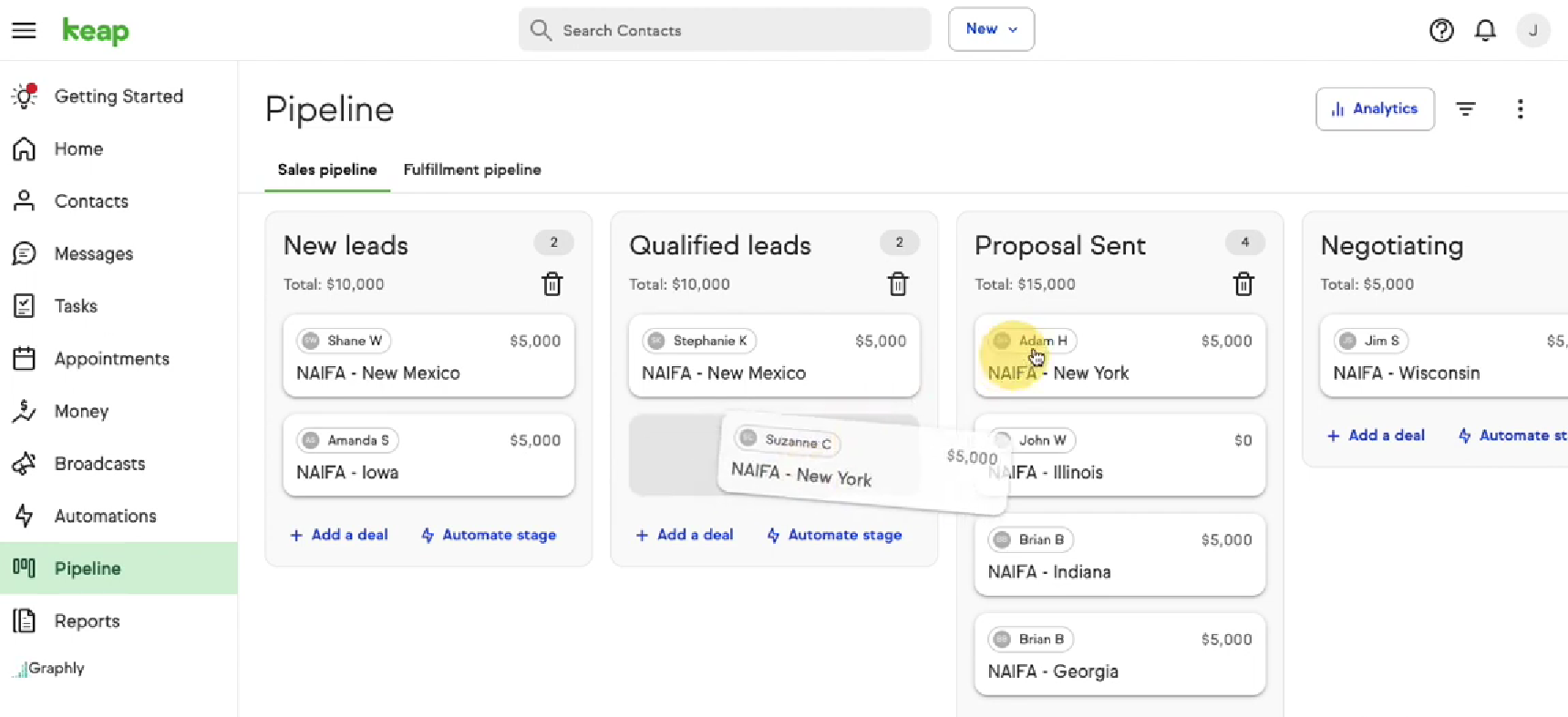
Task: Add a deal in New leads
Action: (x=339, y=535)
